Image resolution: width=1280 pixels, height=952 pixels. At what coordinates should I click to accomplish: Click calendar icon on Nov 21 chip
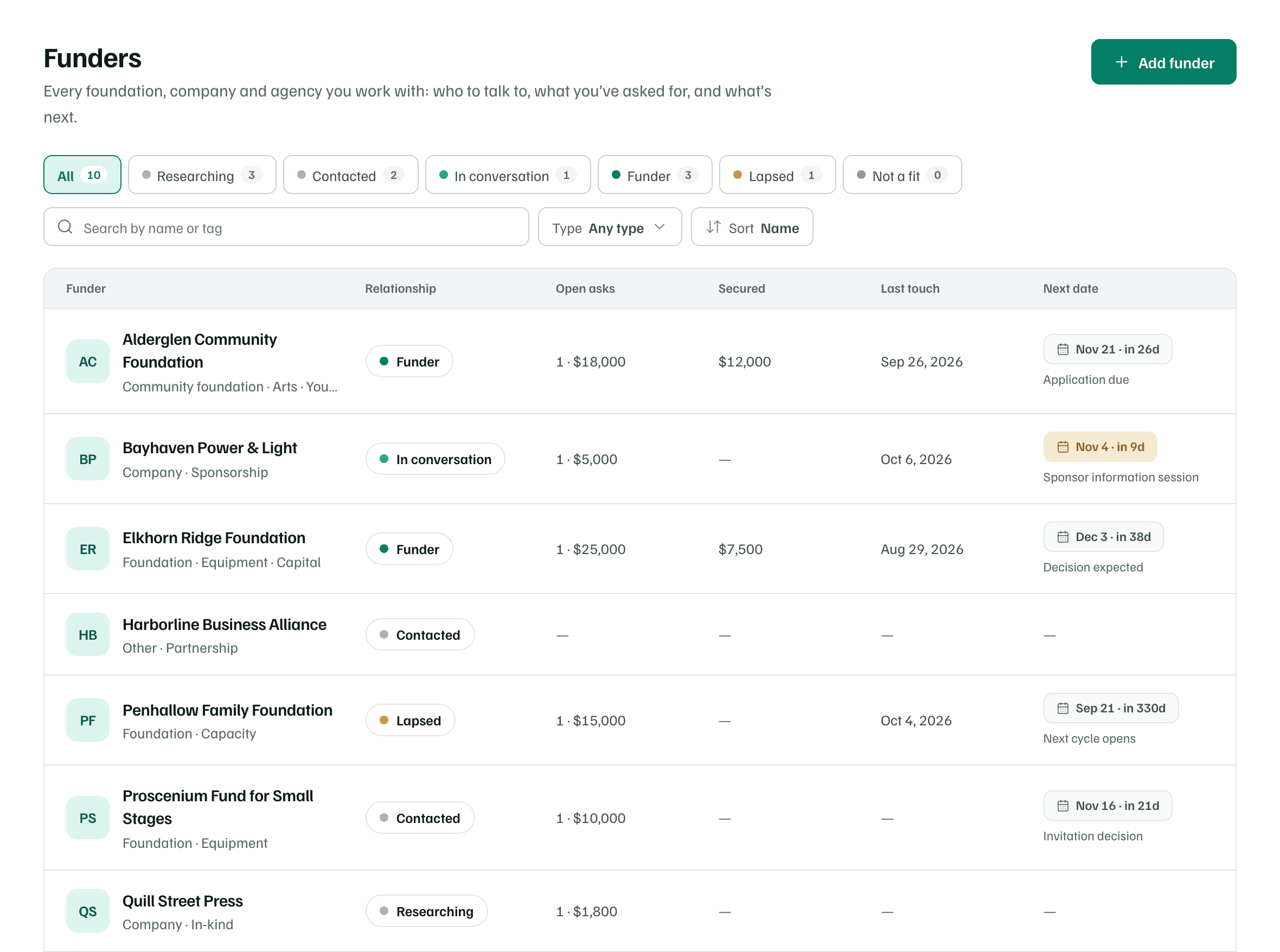(x=1063, y=349)
